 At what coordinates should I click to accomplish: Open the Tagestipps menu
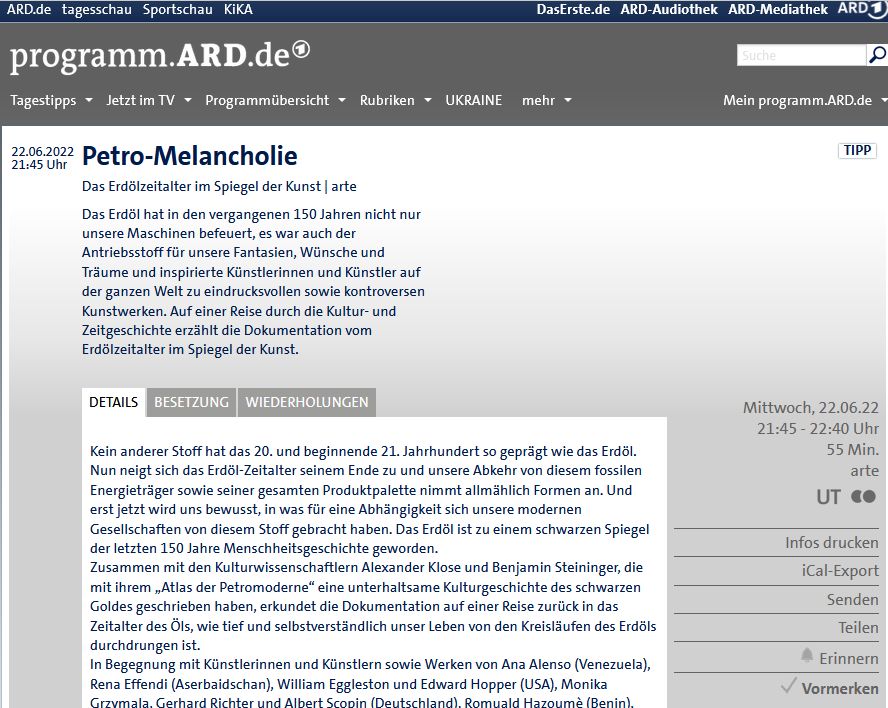tap(43, 100)
